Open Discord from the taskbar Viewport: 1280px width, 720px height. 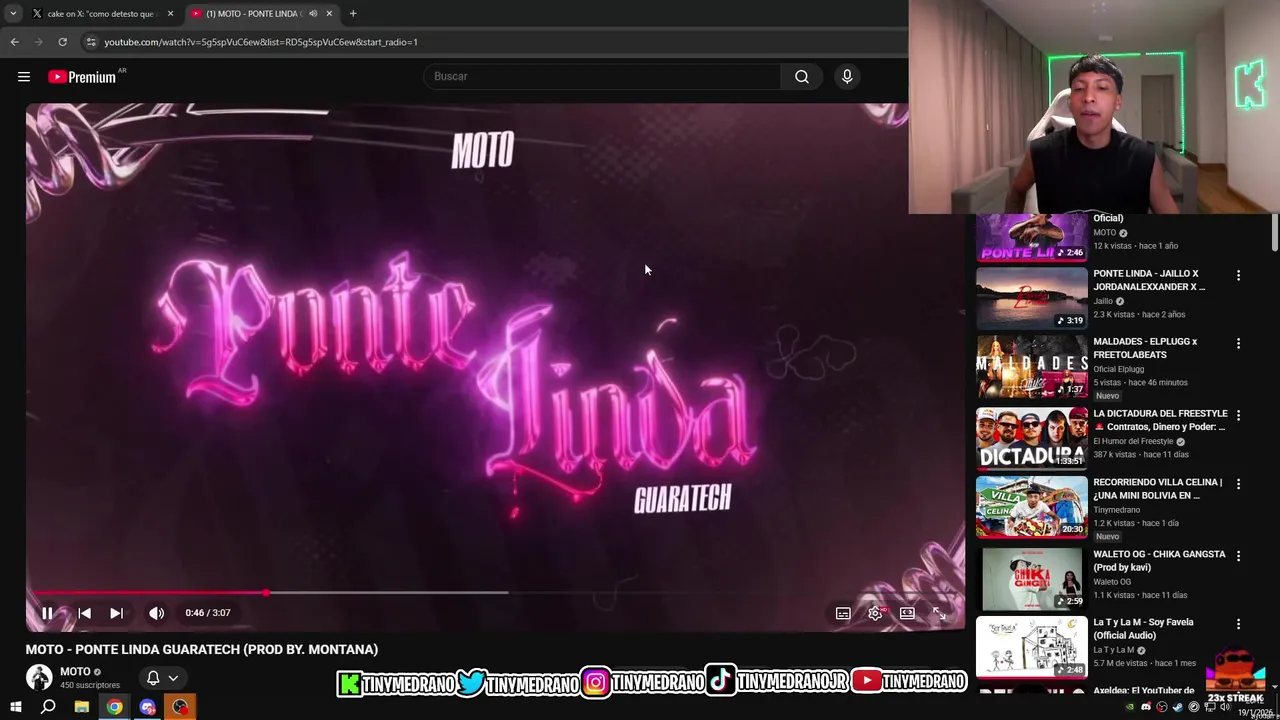[147, 708]
